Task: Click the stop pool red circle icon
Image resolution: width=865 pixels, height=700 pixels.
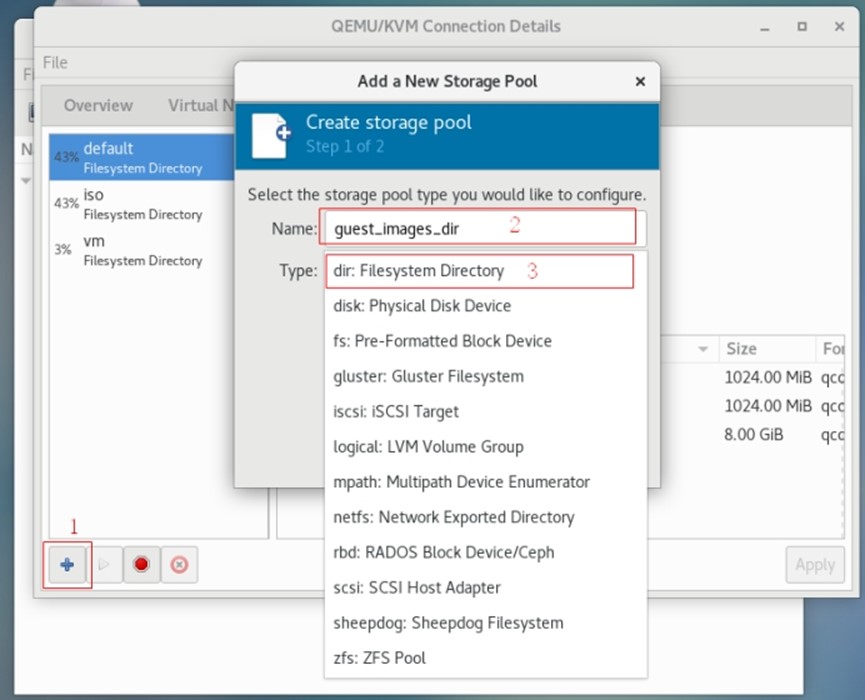Action: coord(141,564)
